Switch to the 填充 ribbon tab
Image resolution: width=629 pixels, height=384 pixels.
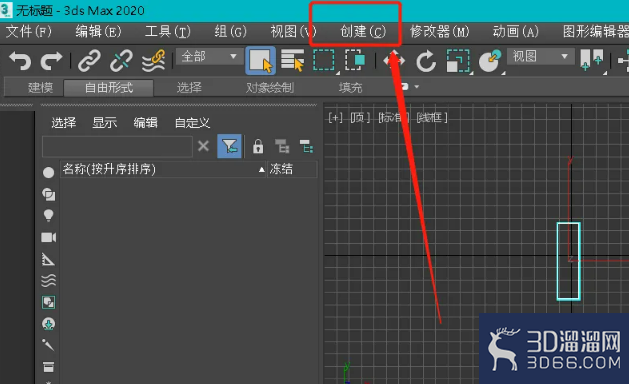(x=350, y=87)
